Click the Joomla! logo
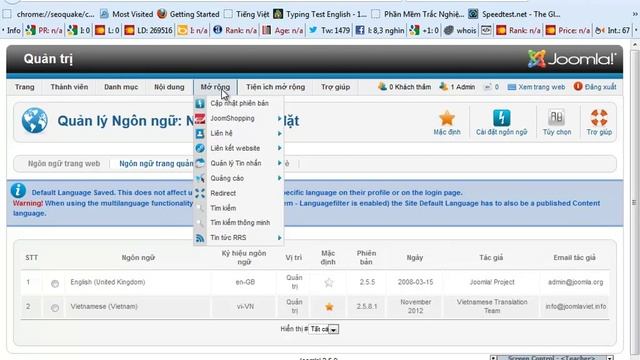 [x=571, y=59]
